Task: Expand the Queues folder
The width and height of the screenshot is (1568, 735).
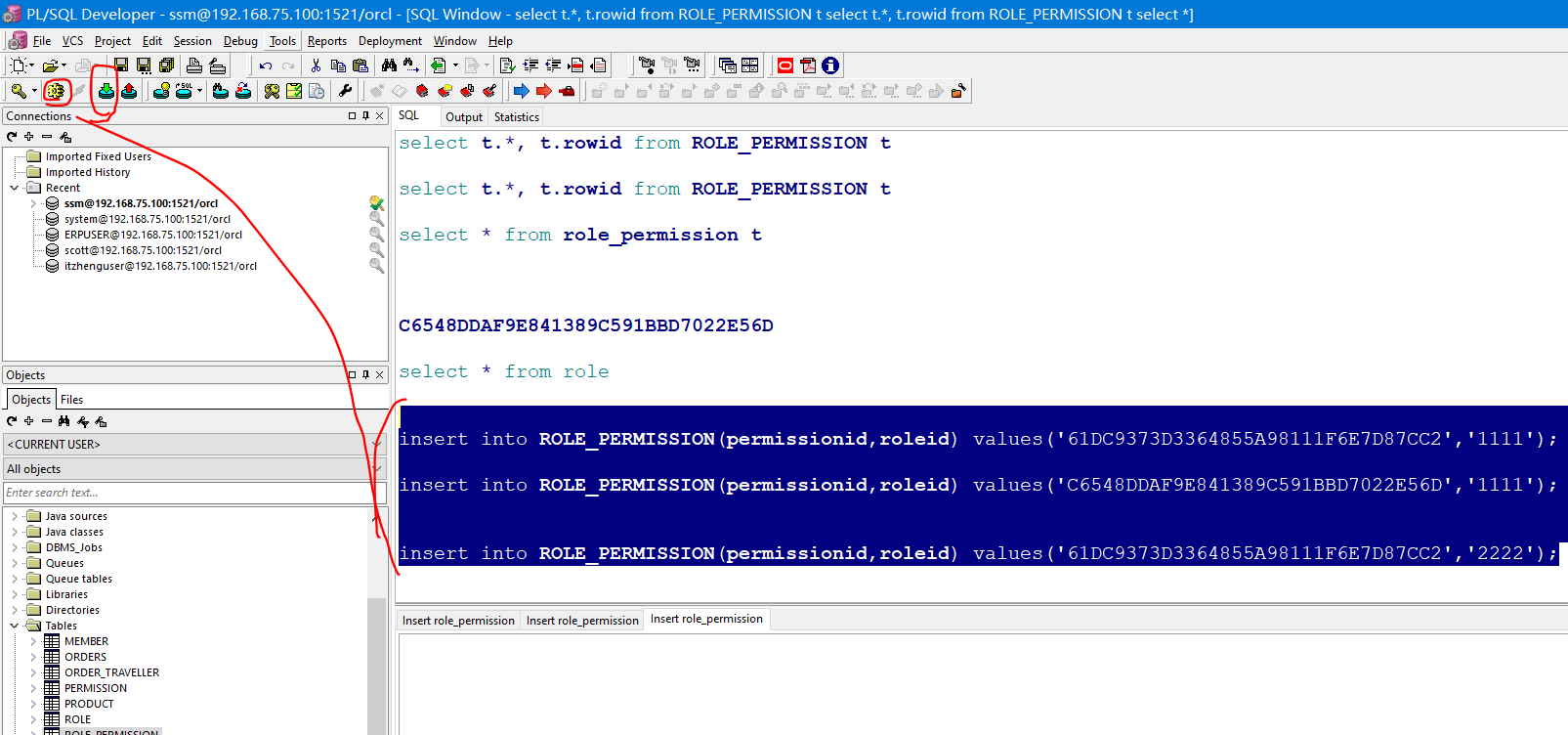Action: tap(15, 563)
